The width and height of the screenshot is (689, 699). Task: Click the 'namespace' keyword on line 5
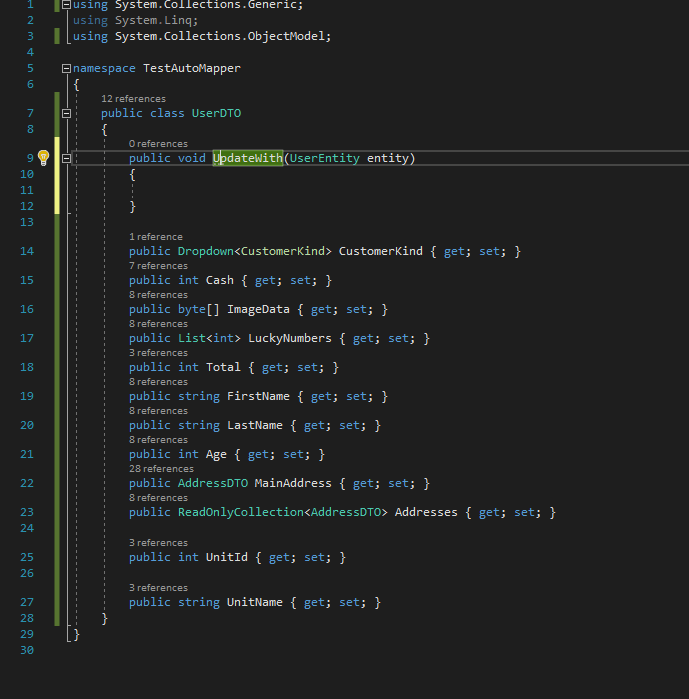coord(104,68)
